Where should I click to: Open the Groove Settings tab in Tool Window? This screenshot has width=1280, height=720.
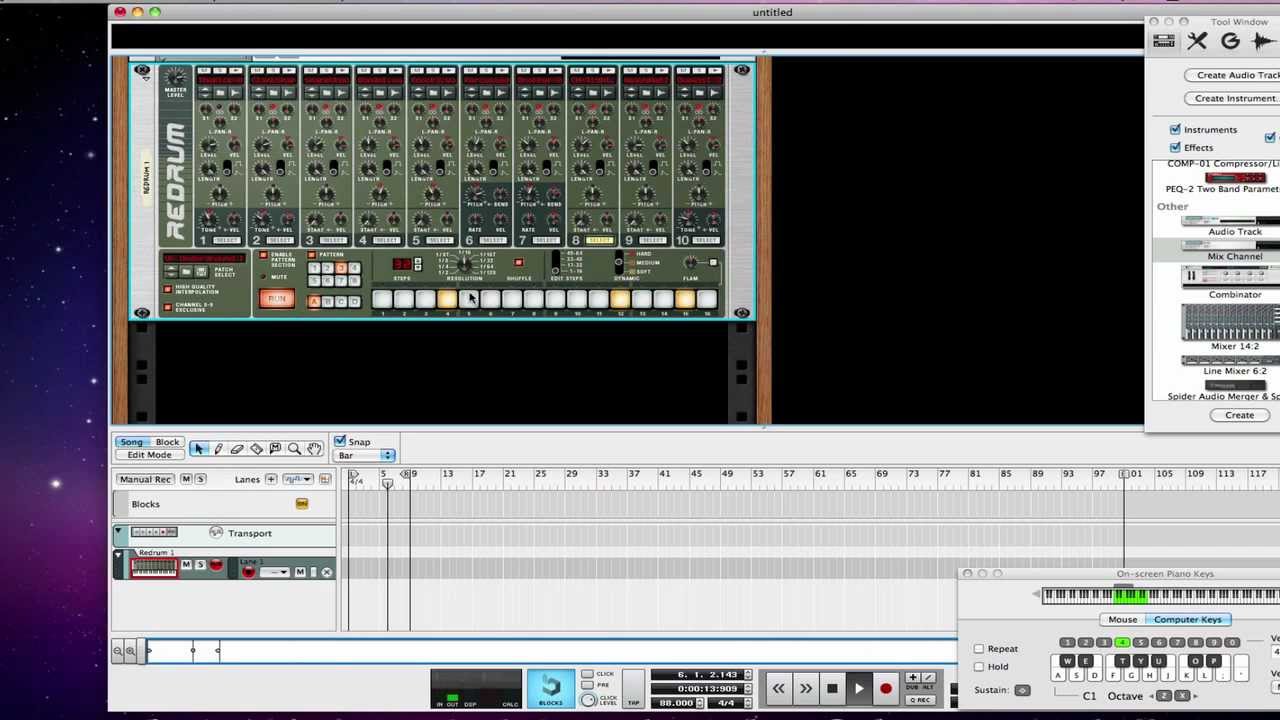tap(1230, 41)
